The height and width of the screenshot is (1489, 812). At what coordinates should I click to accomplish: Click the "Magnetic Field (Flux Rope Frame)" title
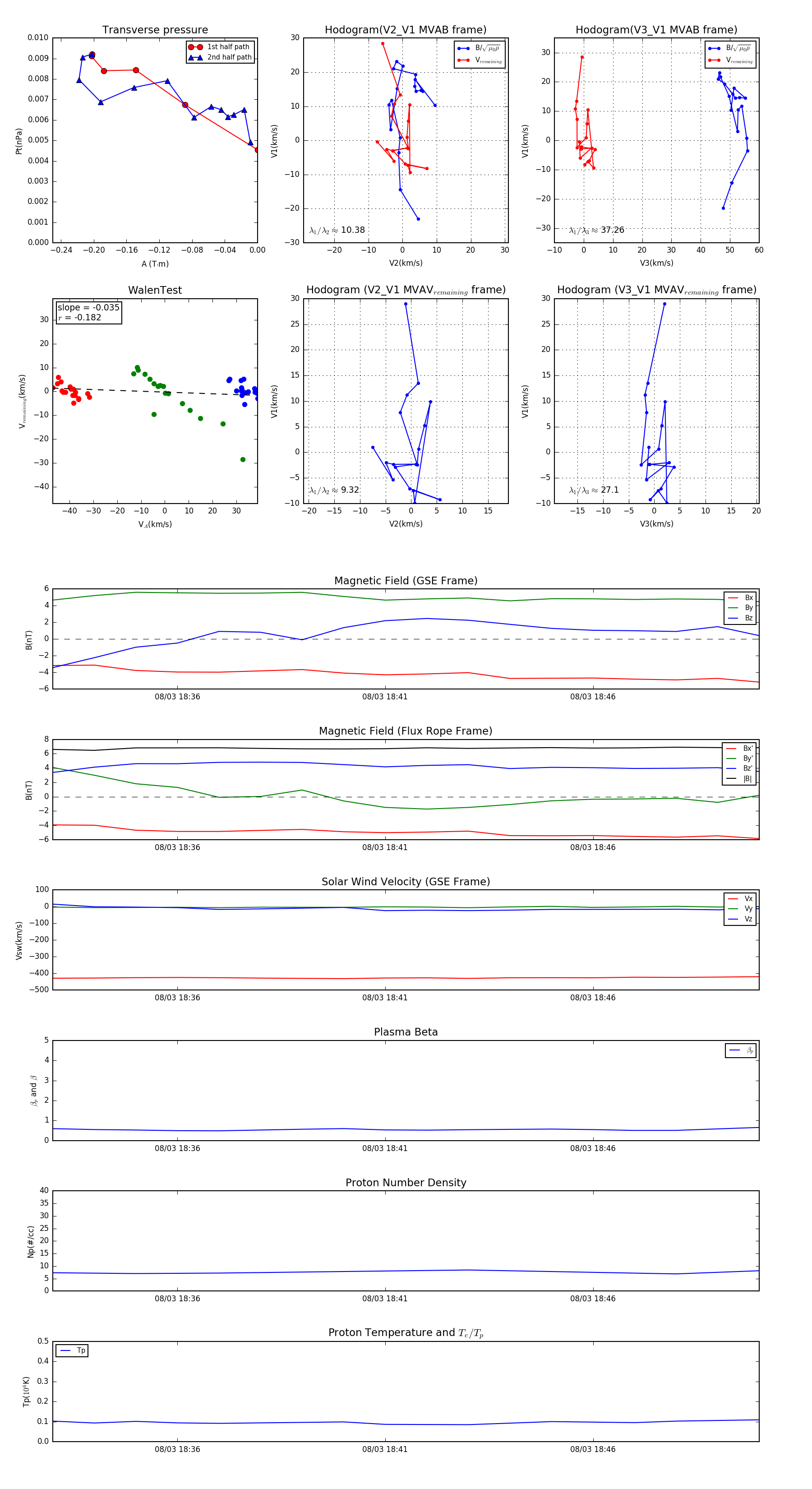point(406,731)
